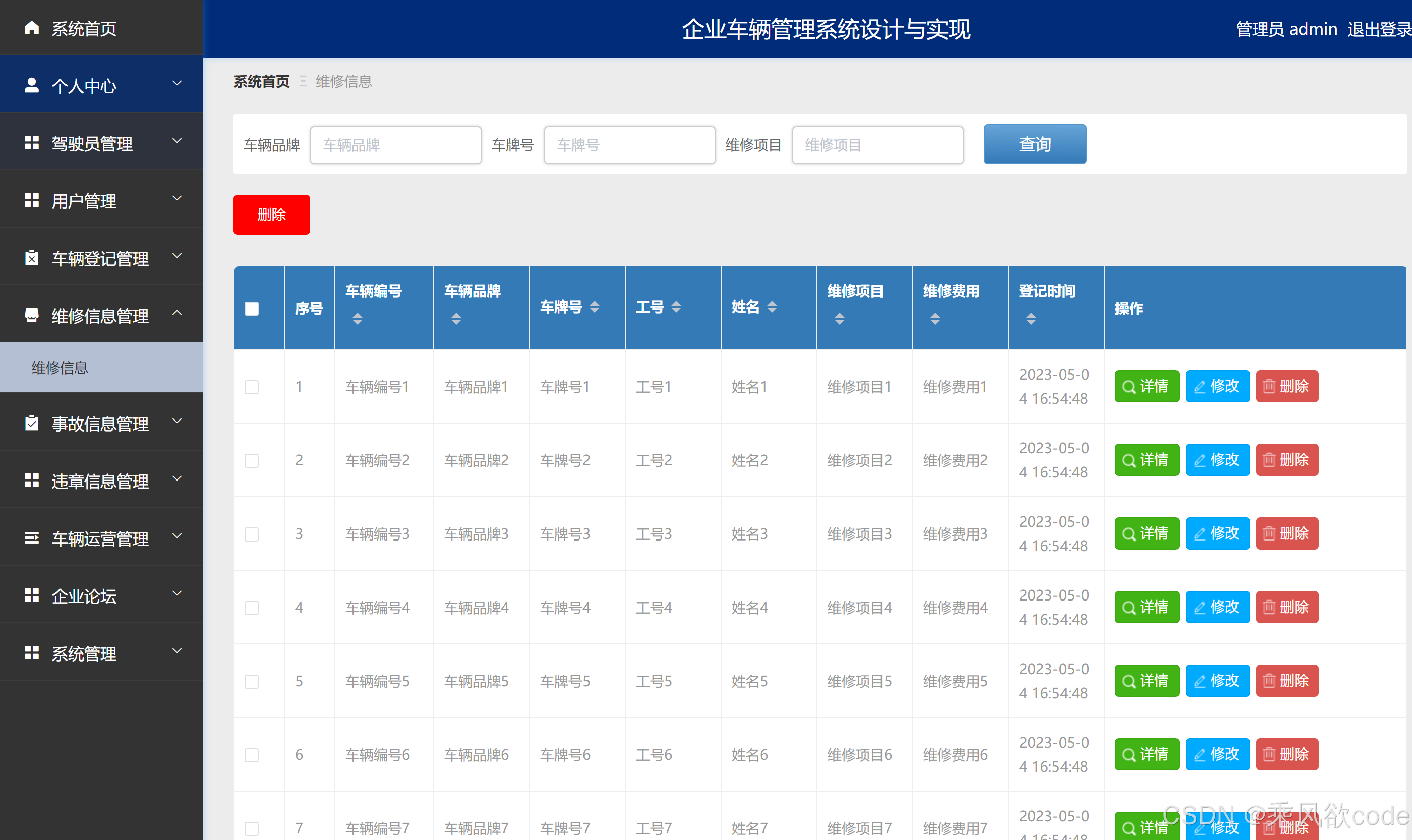
Task: Click the clipboard icon for 车辆登记管理
Action: (x=32, y=258)
